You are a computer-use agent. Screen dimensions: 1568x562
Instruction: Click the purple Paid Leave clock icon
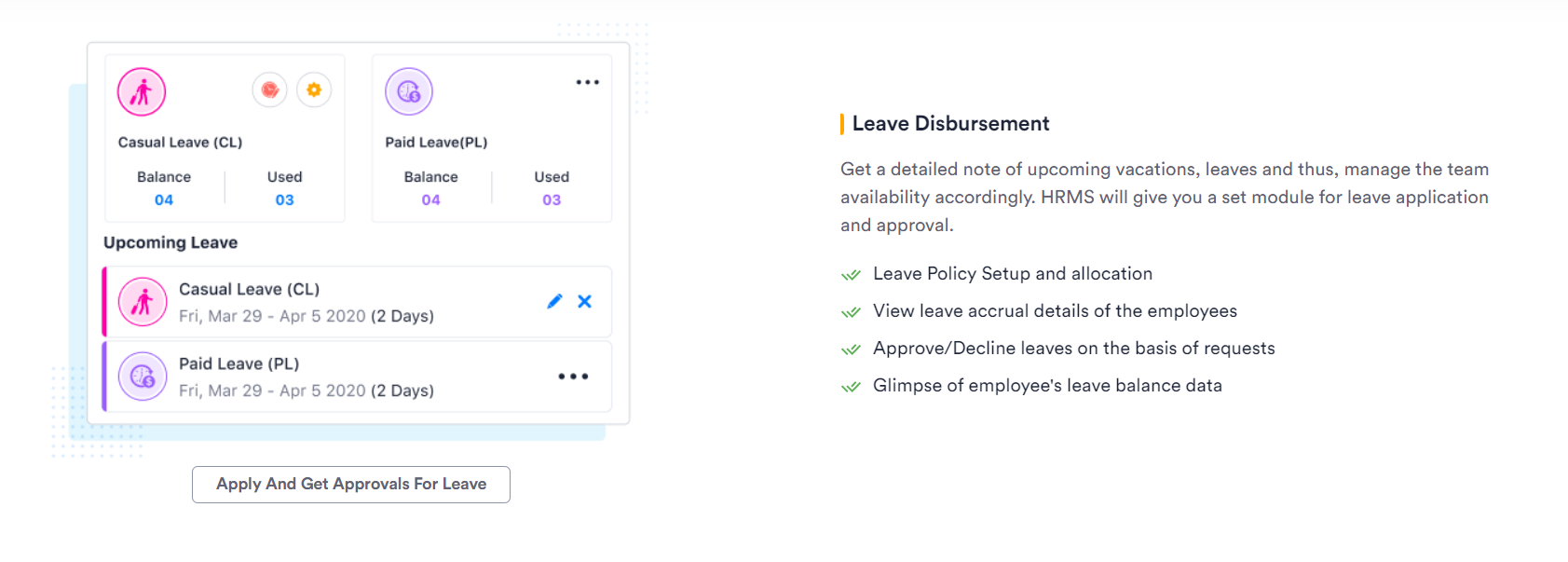[x=409, y=91]
